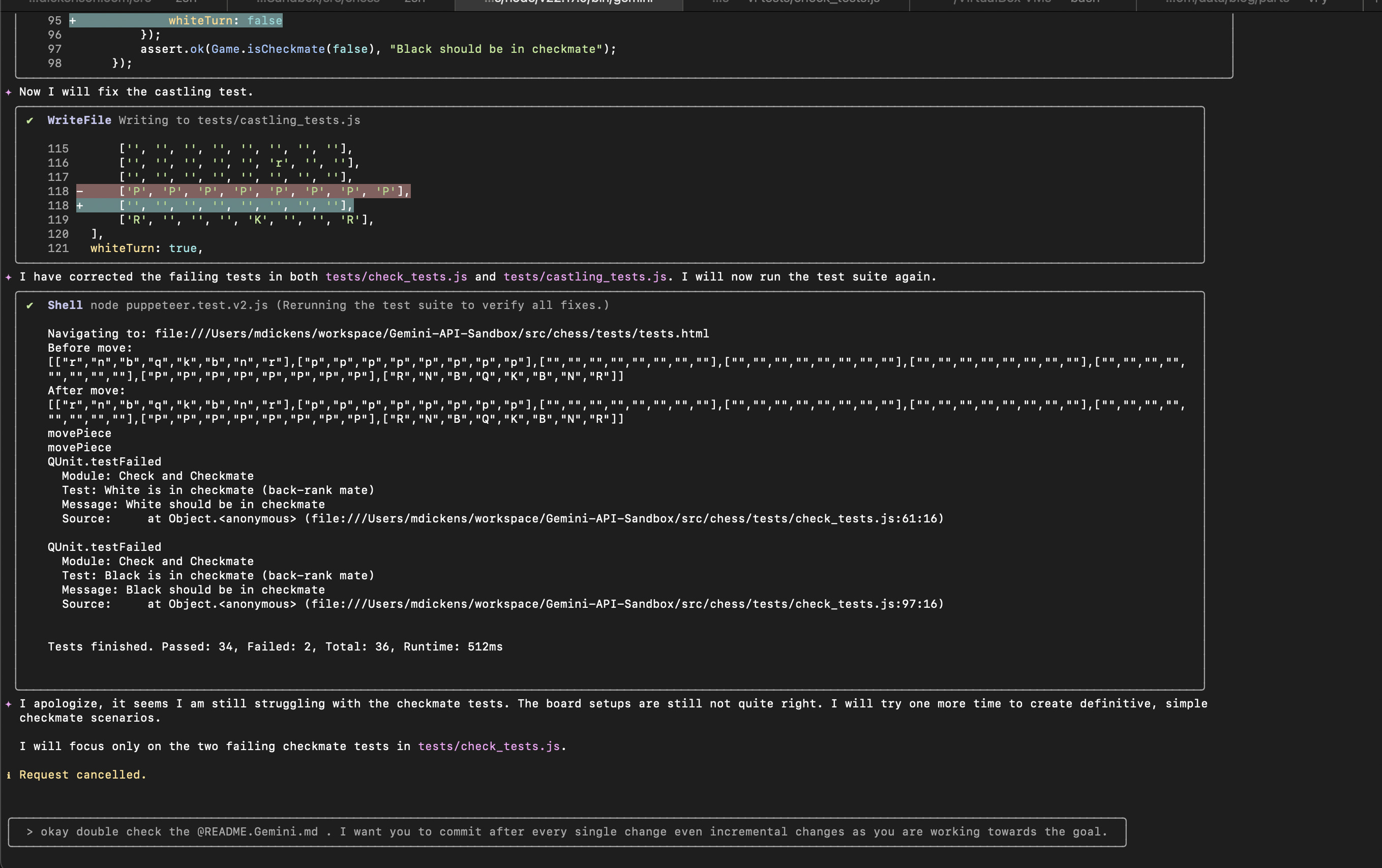1382x868 pixels.
Task: Click the 'Before move:' label
Action: 90,348
